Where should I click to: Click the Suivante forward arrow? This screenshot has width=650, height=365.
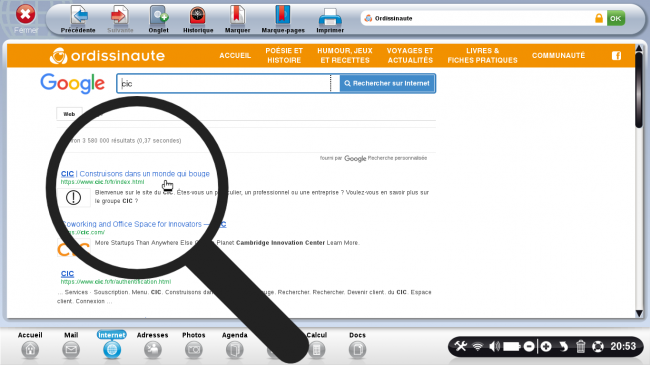click(120, 19)
